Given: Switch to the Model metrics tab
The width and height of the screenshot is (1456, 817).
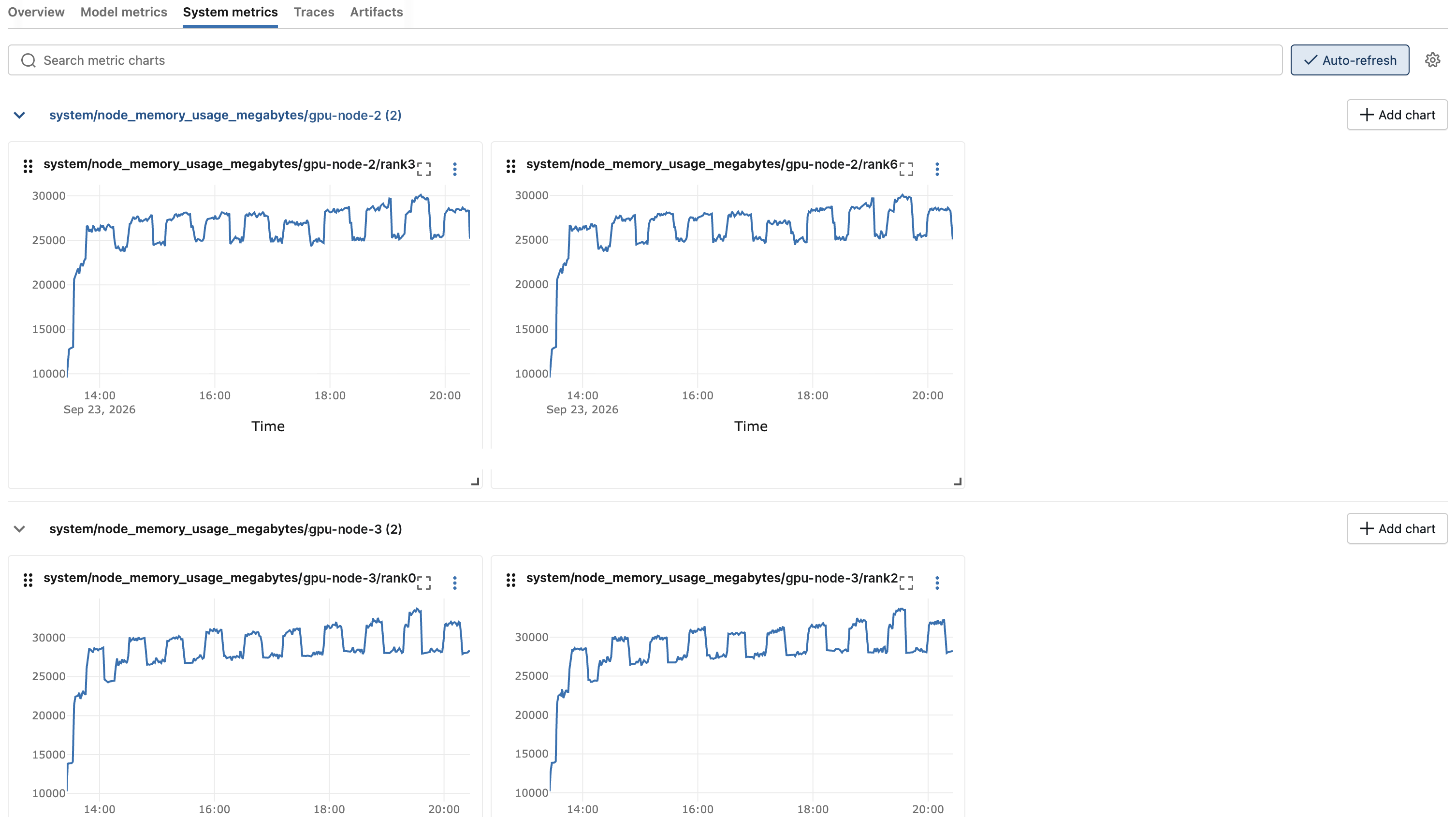Looking at the screenshot, I should click(x=124, y=12).
